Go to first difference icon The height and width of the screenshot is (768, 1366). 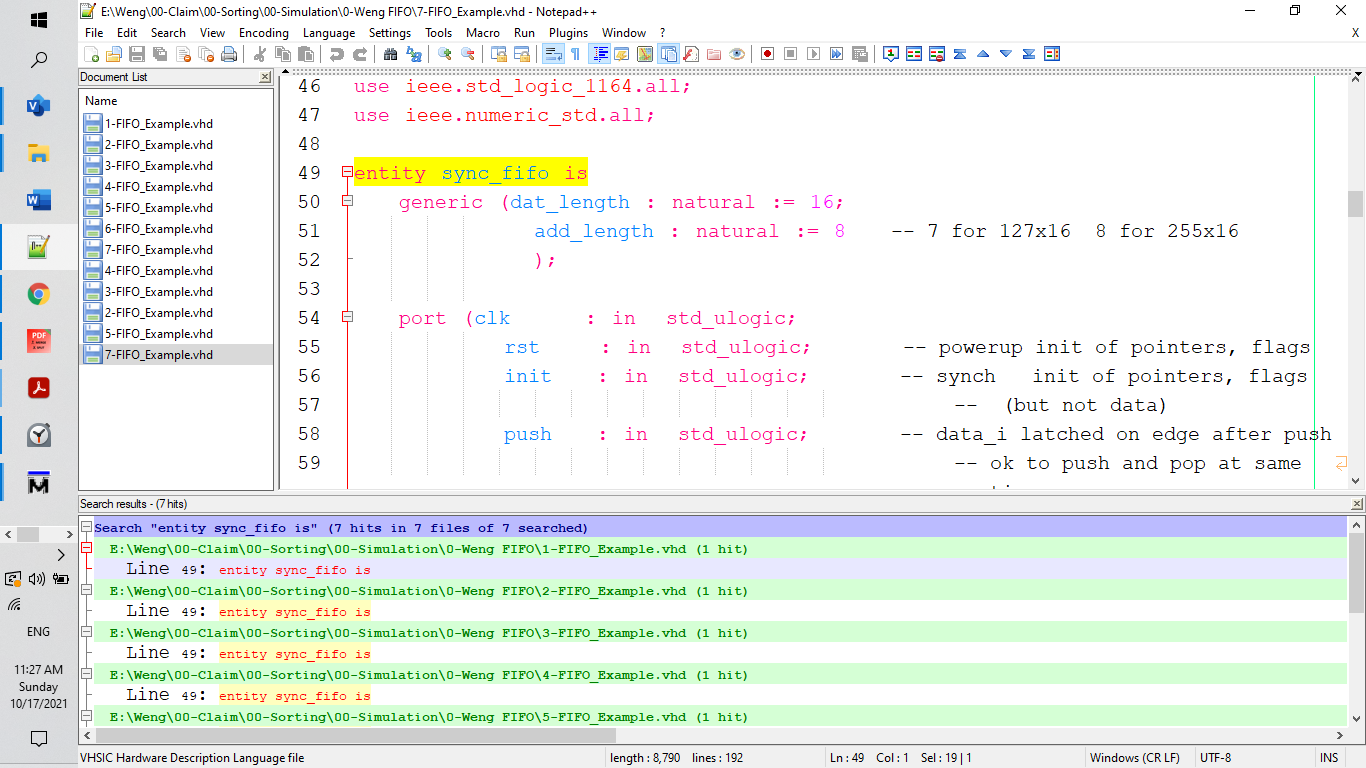click(959, 54)
